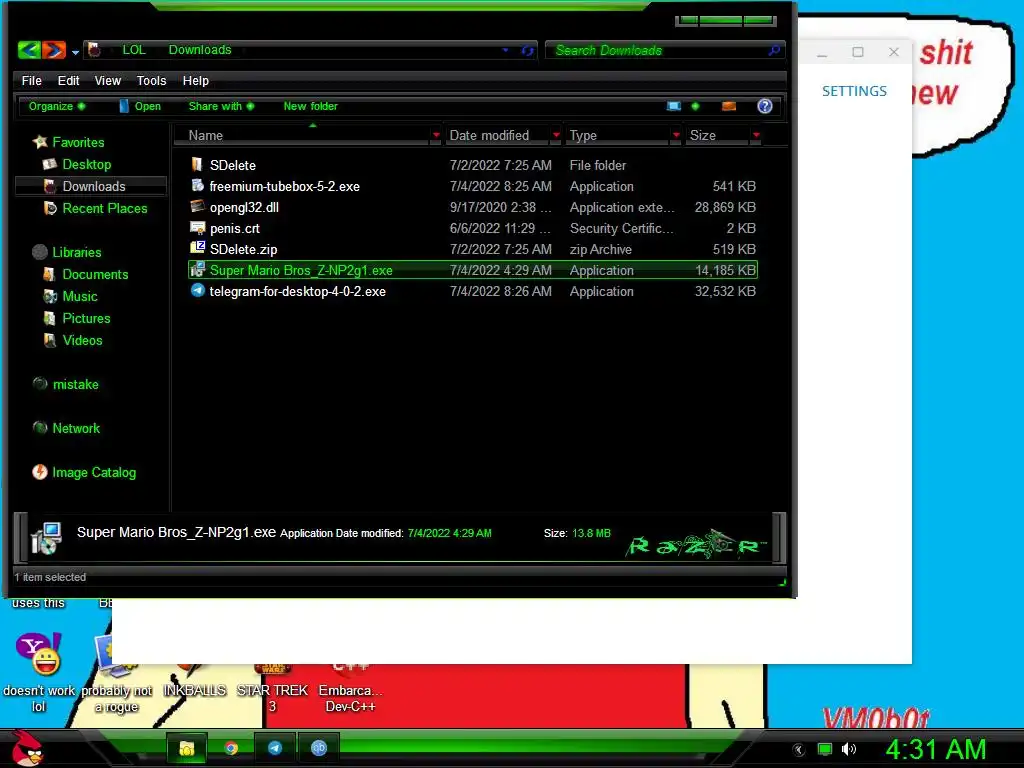
Task: Sort the file list by the Type column
Action: click(x=583, y=135)
